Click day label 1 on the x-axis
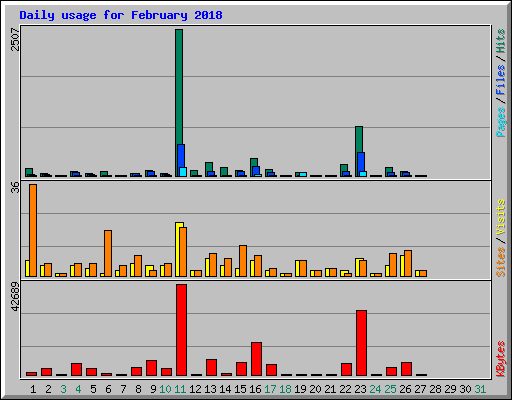The image size is (512, 400). (33, 389)
